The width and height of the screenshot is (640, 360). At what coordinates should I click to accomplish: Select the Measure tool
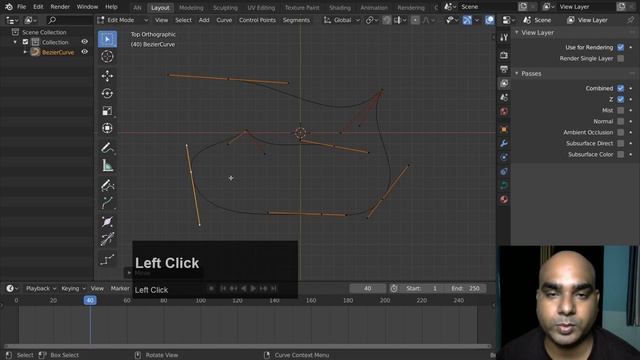[107, 165]
